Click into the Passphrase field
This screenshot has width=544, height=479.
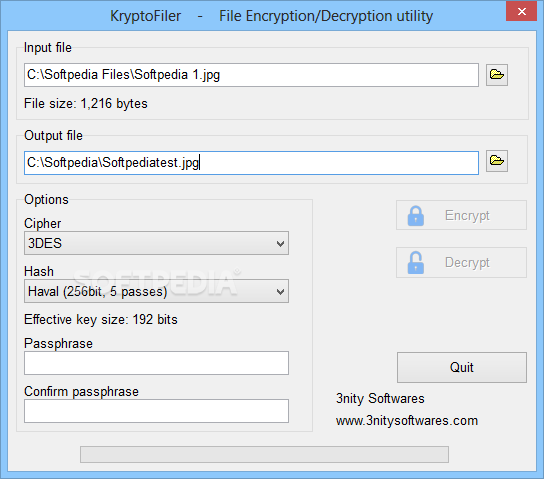(156, 363)
